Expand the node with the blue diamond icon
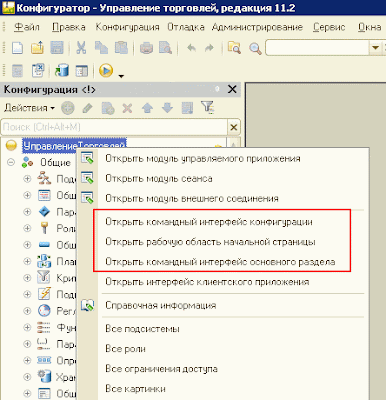 tap(27, 212)
